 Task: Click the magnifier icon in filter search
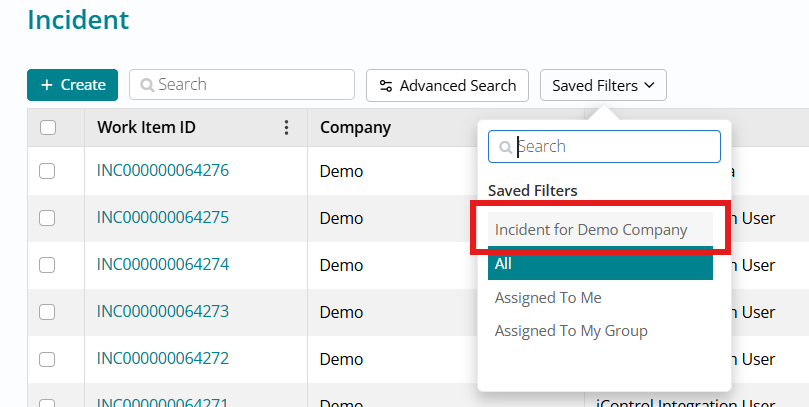pyautogui.click(x=506, y=147)
